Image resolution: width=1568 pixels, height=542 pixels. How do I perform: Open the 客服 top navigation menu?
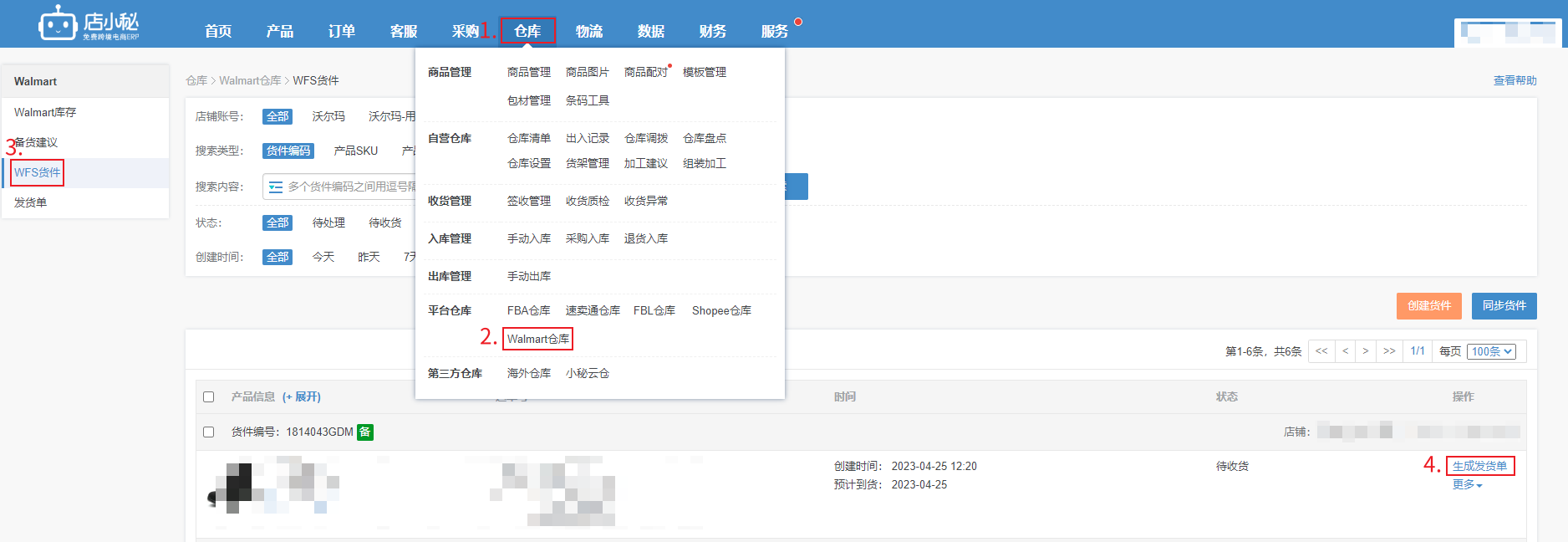click(x=404, y=31)
